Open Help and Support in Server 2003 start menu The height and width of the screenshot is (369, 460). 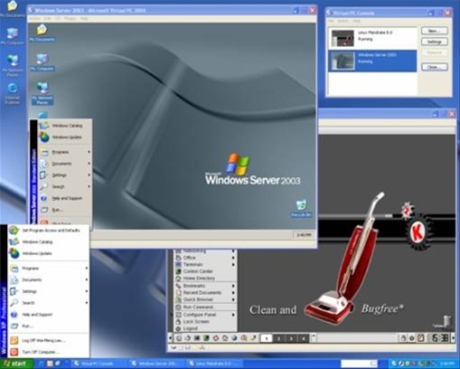65,198
